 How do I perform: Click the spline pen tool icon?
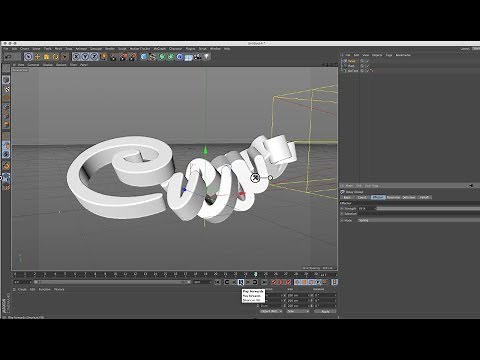[x=153, y=57]
